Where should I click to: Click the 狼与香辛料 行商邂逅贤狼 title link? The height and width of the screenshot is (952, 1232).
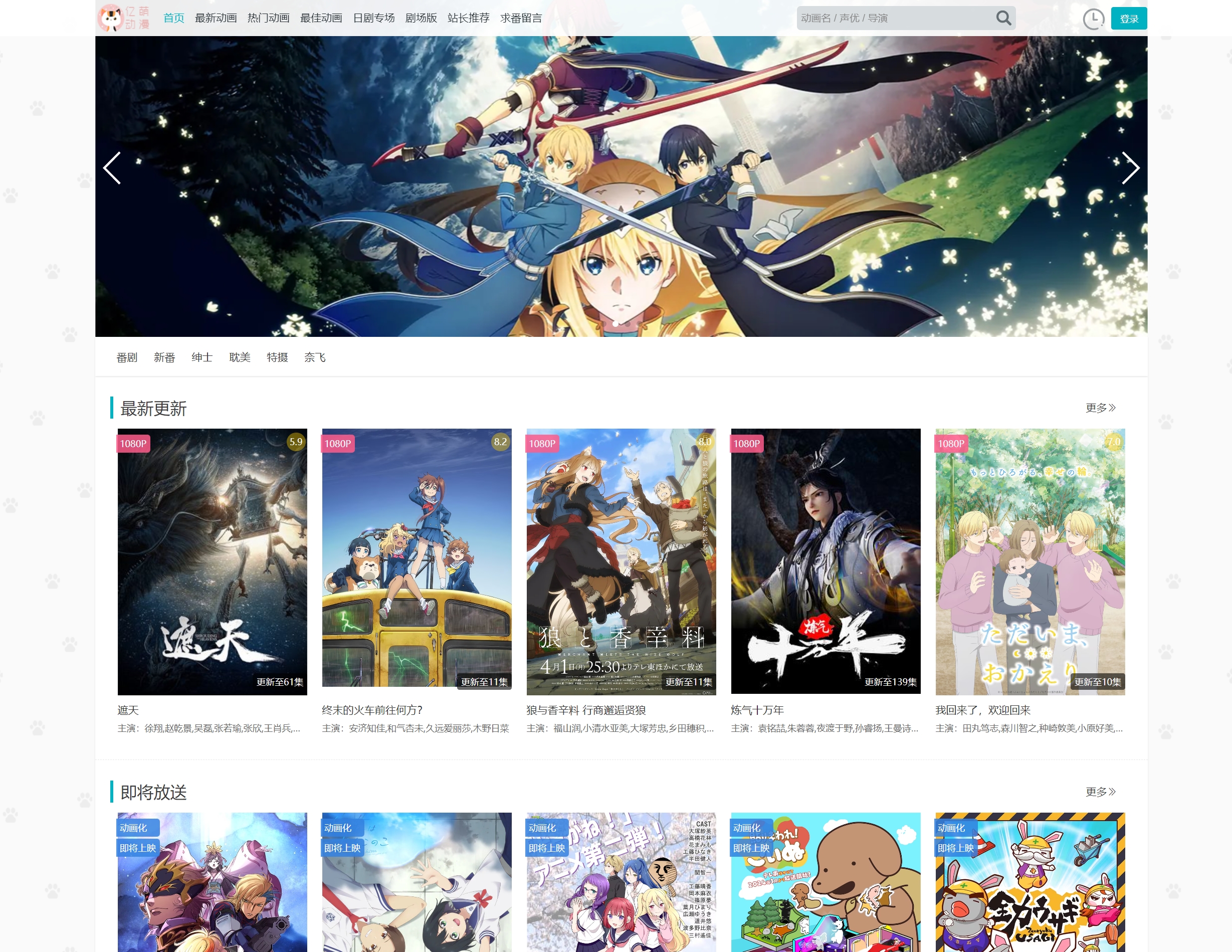pos(586,710)
